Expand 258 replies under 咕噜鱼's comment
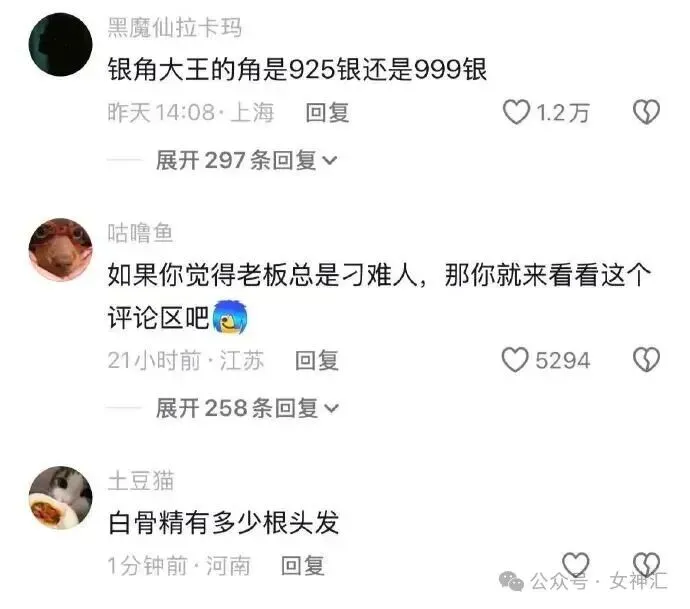This screenshot has height=609, width=690. coord(247,408)
